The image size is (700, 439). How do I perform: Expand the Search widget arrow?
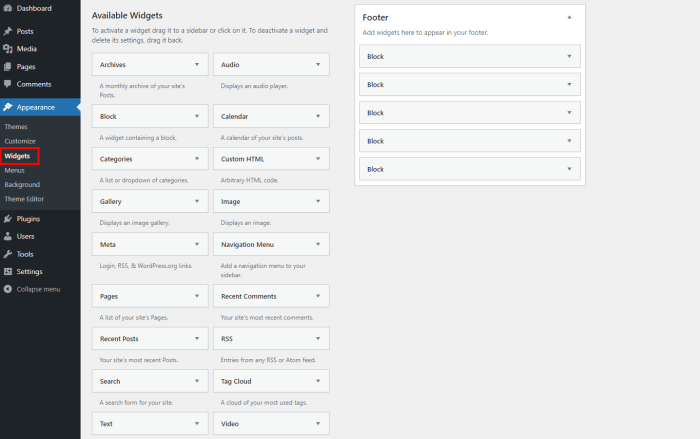tap(197, 381)
